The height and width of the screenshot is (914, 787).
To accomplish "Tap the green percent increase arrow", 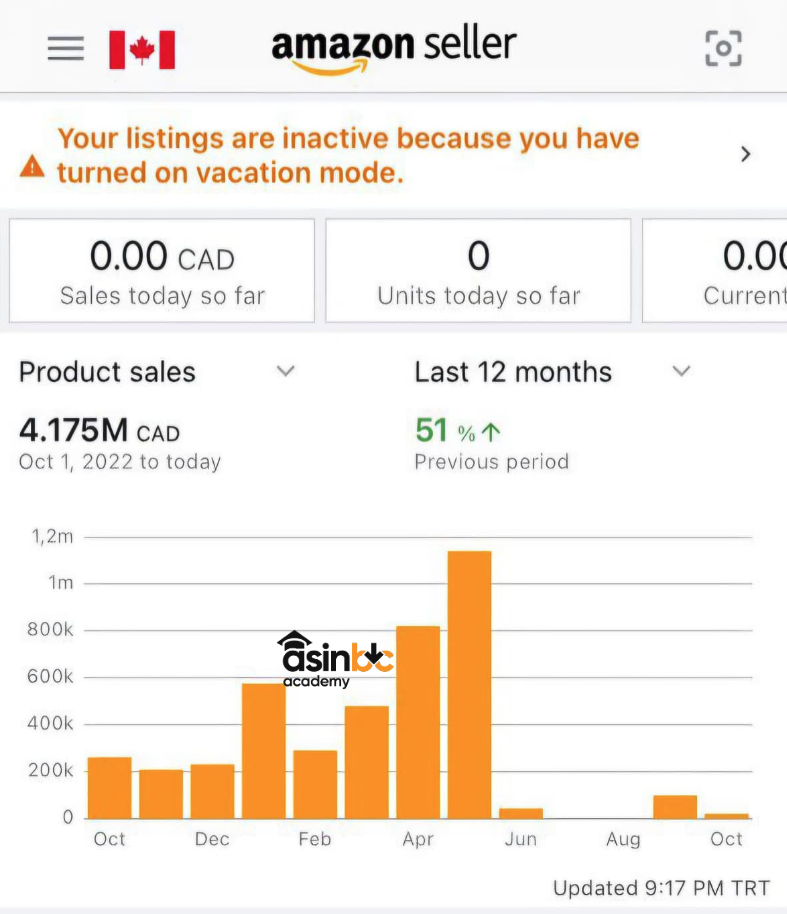I will point(490,432).
